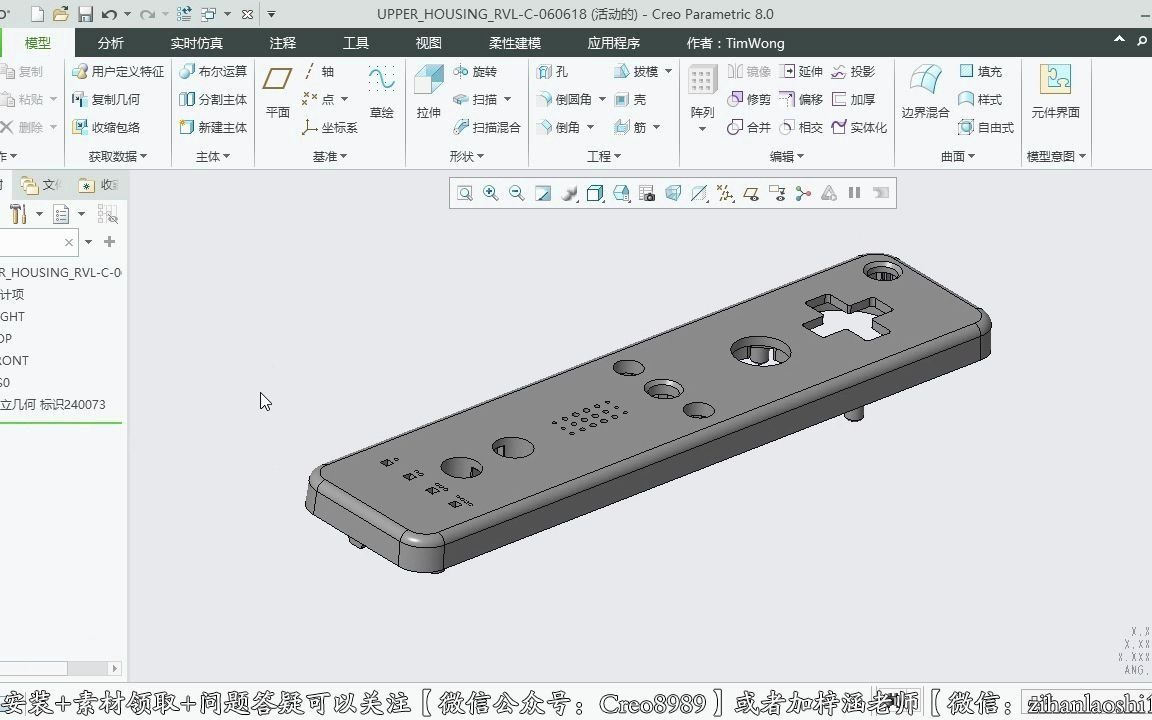1152x720 pixels.
Task: Click the 实体化 (Solidify) button
Action: click(860, 128)
